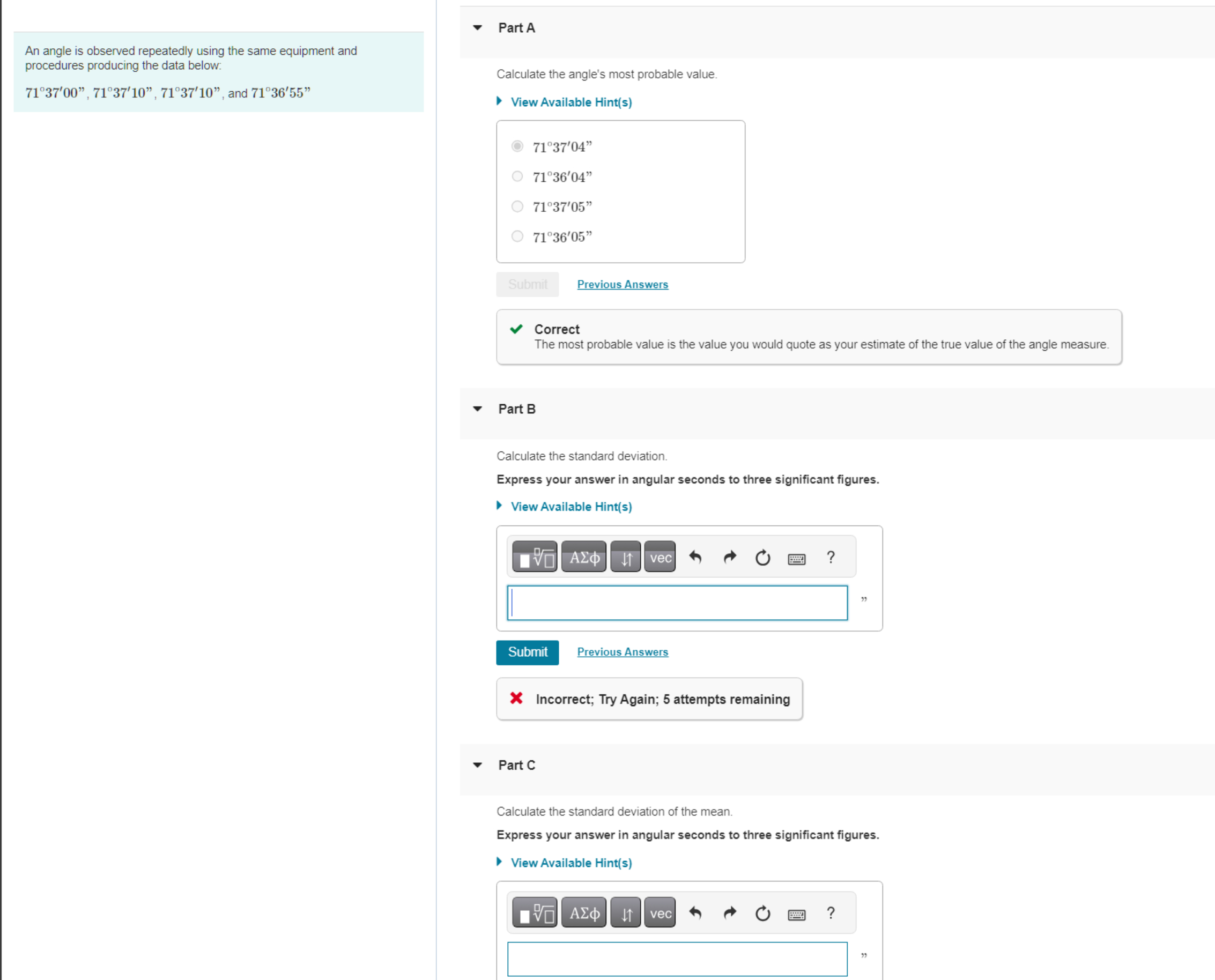This screenshot has height=980, width=1215.
Task: Open Previous Answers link for Part B
Action: pos(622,652)
